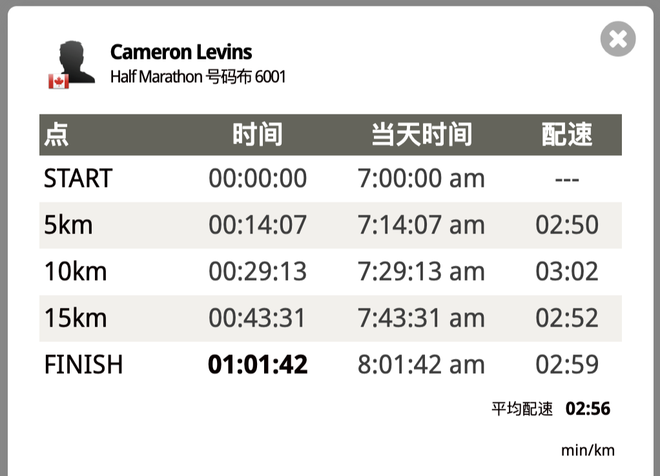Screen dimensions: 660x476
Task: Select the 5km split row
Action: pyautogui.click(x=330, y=225)
